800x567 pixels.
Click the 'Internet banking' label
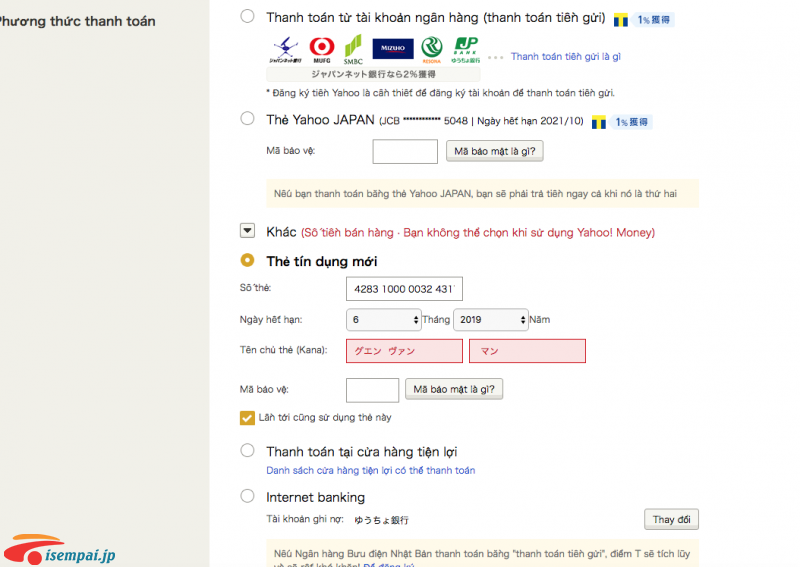315,497
